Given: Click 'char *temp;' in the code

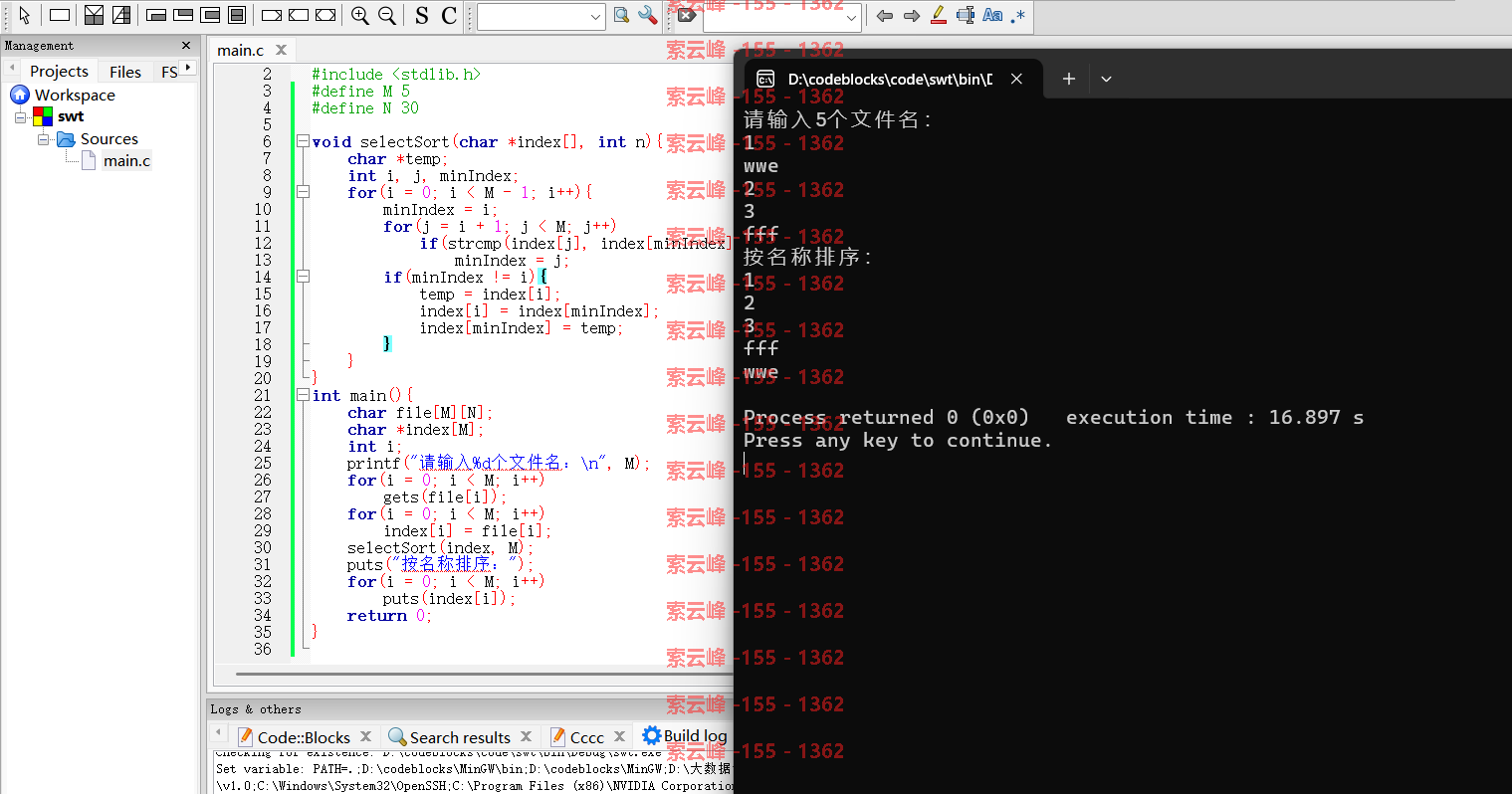Looking at the screenshot, I should (x=397, y=159).
